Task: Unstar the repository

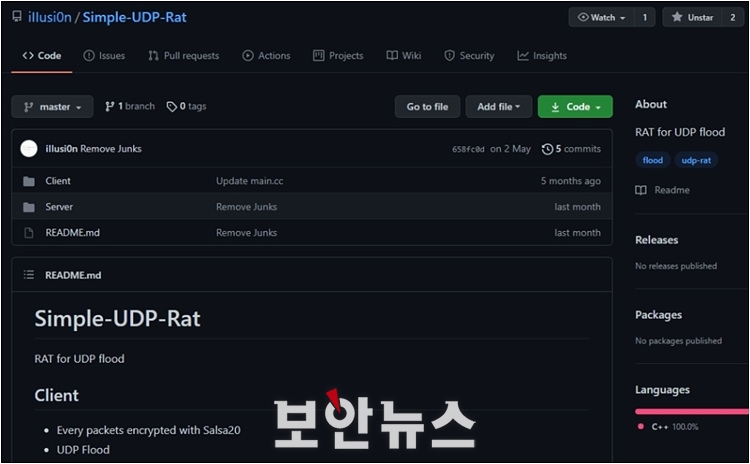Action: coord(692,17)
